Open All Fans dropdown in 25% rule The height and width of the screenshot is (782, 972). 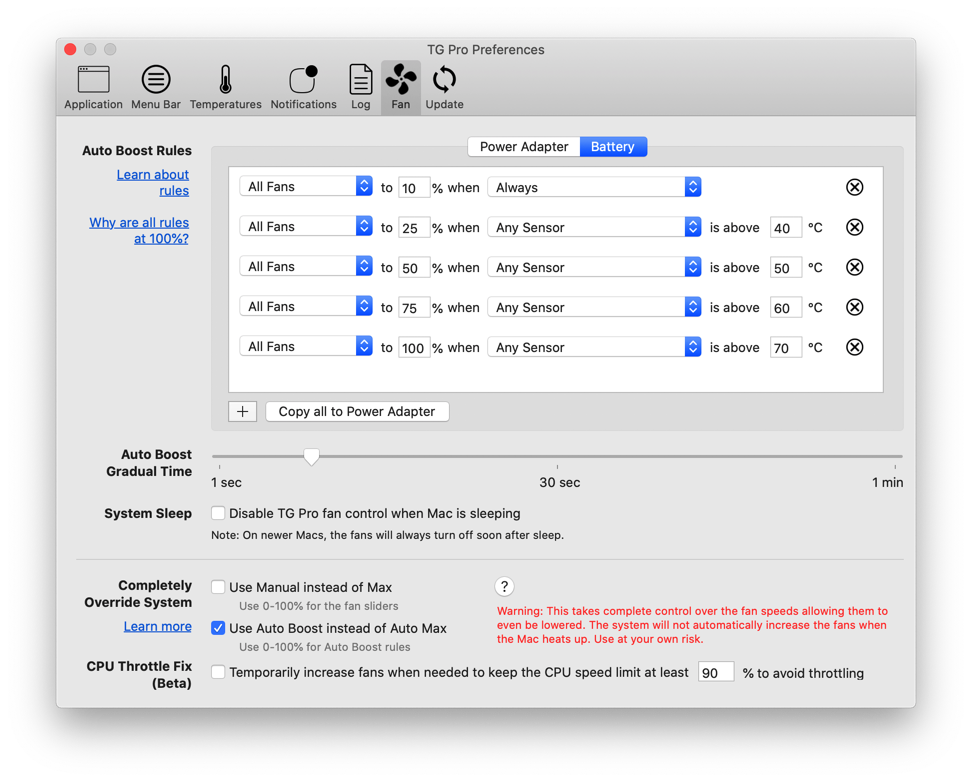click(306, 226)
